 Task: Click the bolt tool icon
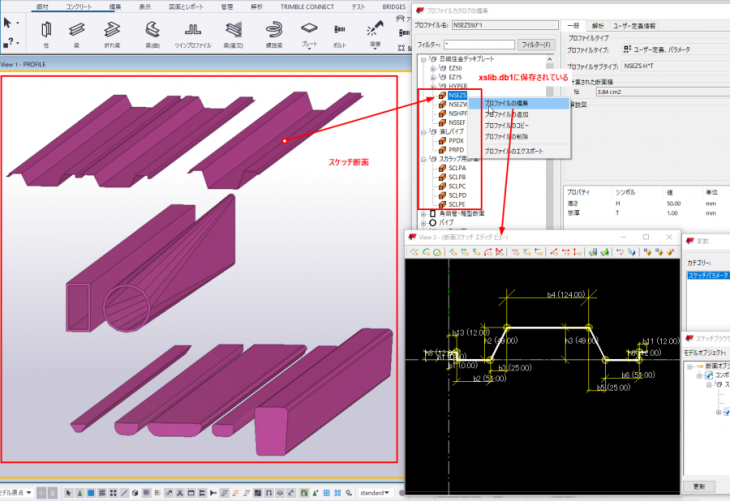[341, 30]
